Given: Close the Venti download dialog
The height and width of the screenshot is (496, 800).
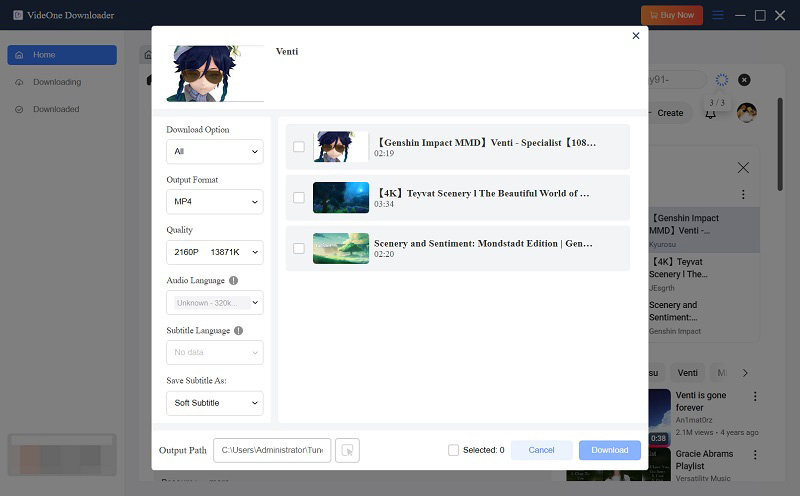Looking at the screenshot, I should coord(636,36).
